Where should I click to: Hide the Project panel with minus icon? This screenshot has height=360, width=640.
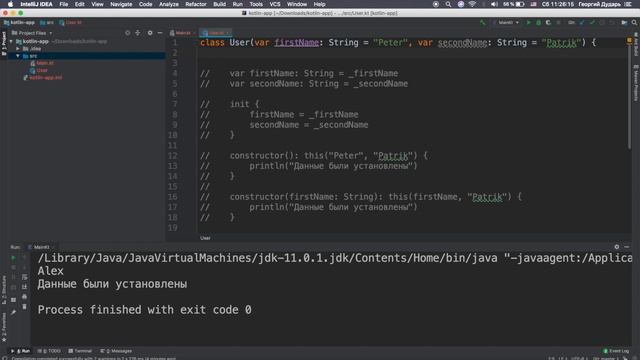[160, 33]
